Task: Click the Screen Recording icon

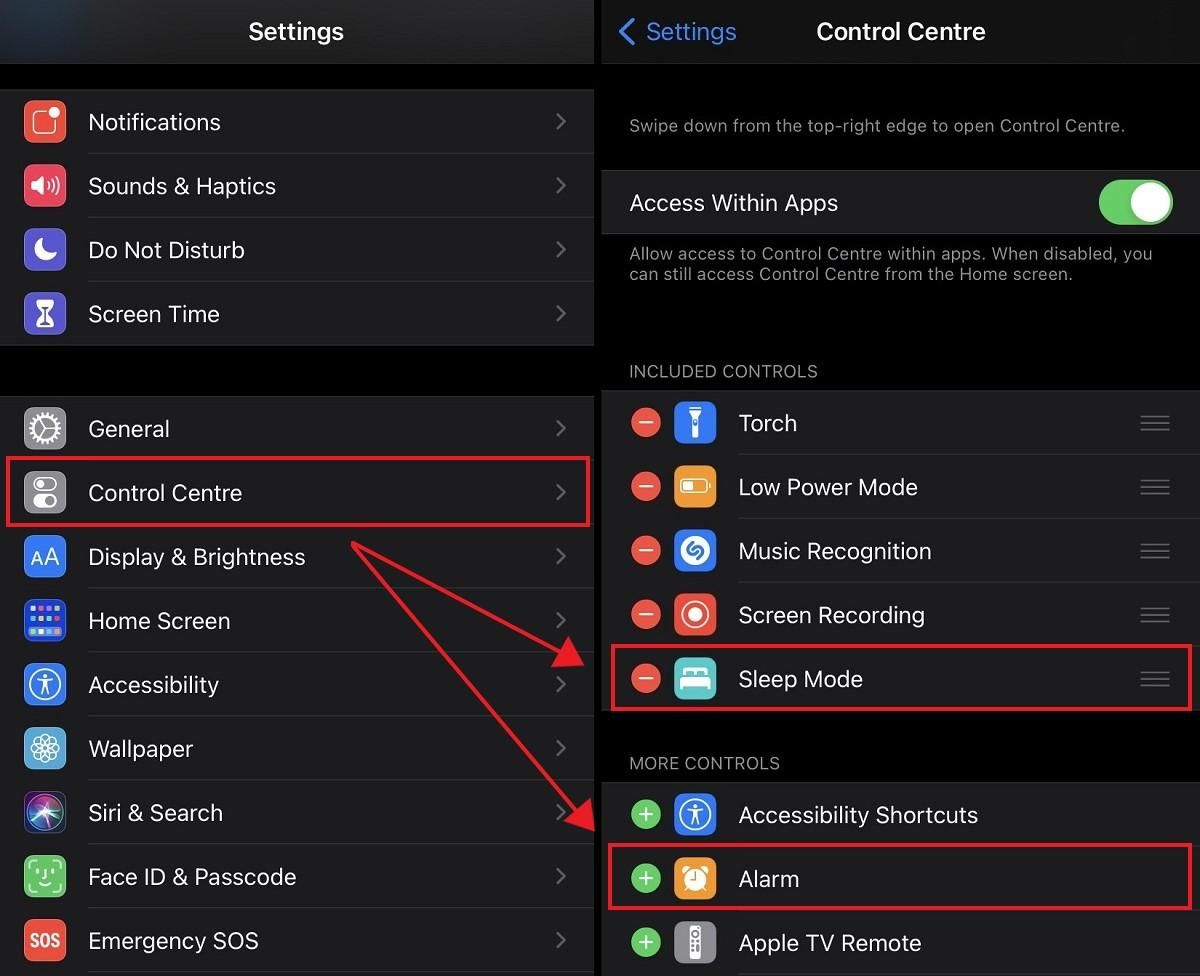Action: pos(695,614)
